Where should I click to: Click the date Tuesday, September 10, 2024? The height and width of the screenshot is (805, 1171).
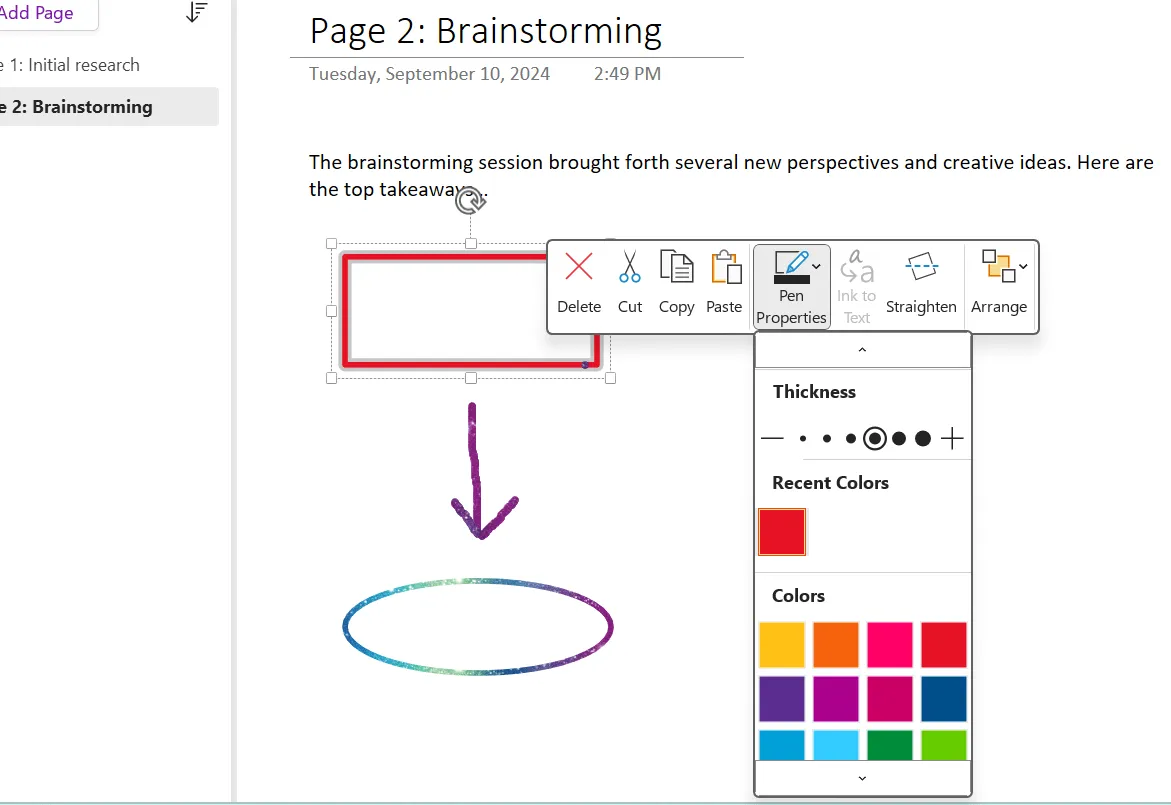pos(429,74)
